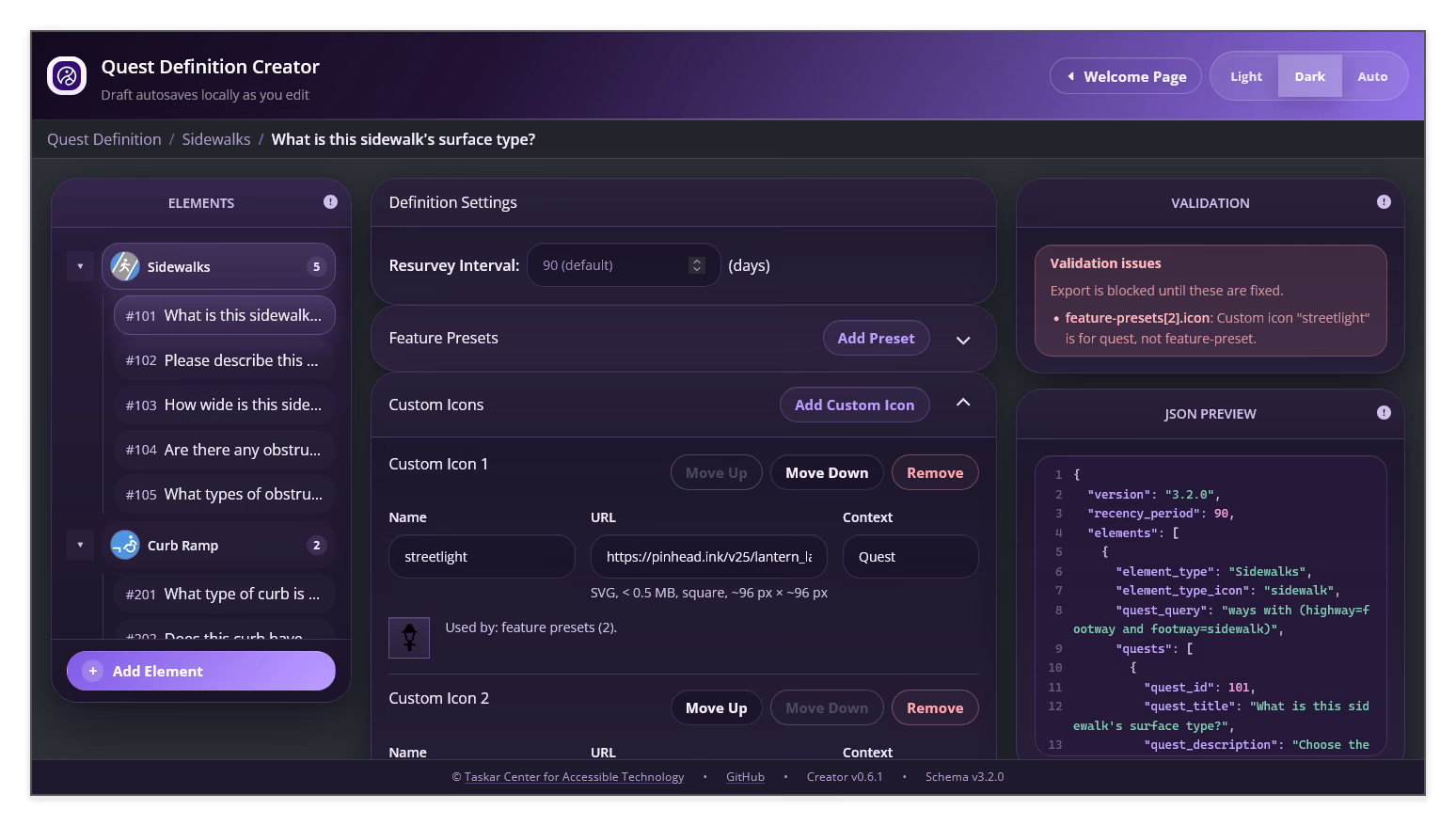The height and width of the screenshot is (826, 1456).
Task: Click the Elements panel info icon
Action: (x=330, y=201)
